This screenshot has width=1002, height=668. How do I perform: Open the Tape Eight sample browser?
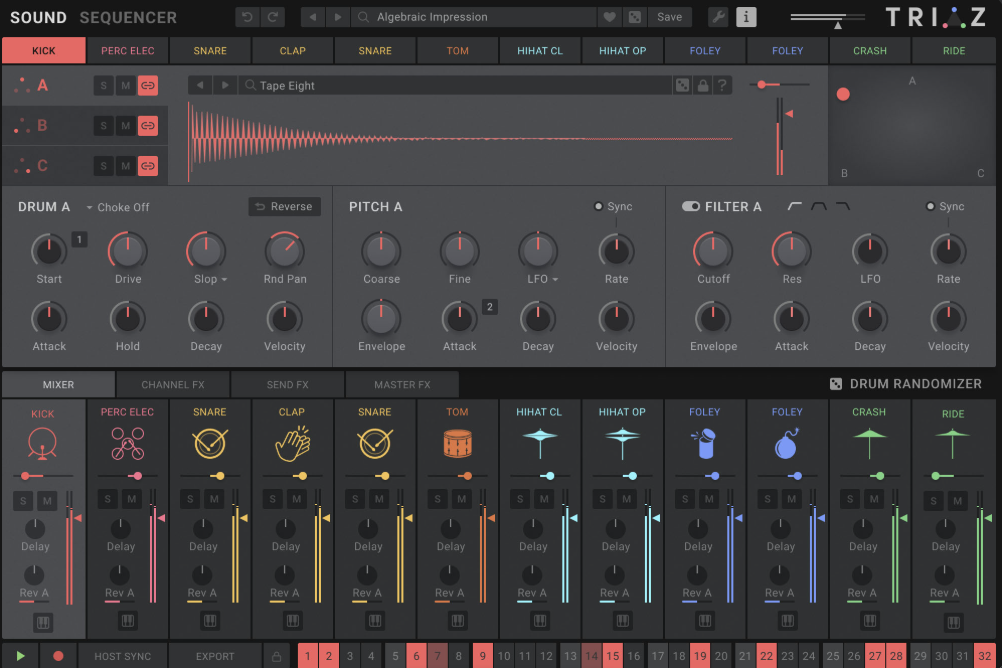pos(456,86)
